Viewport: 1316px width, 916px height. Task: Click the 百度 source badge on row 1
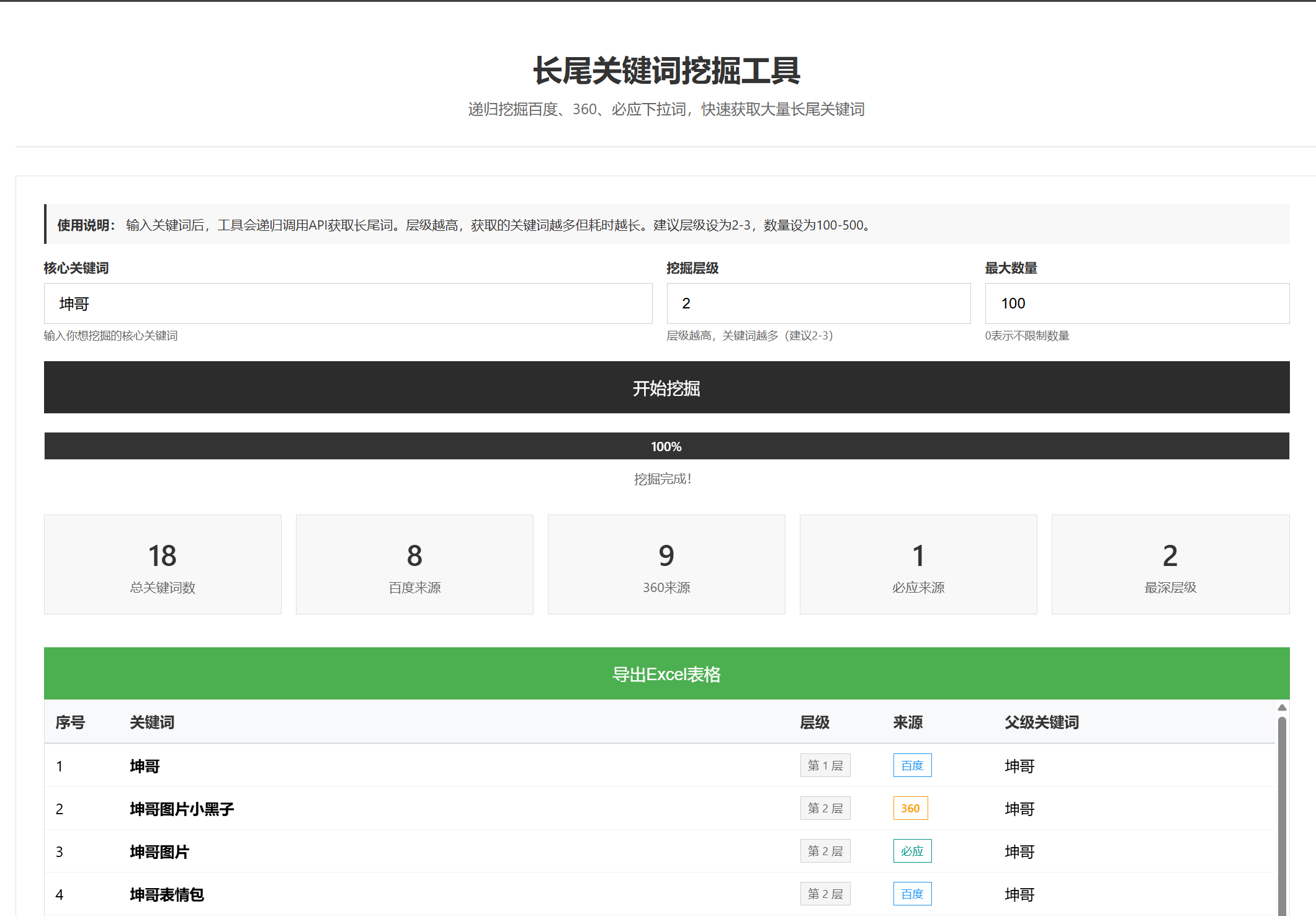tap(911, 765)
